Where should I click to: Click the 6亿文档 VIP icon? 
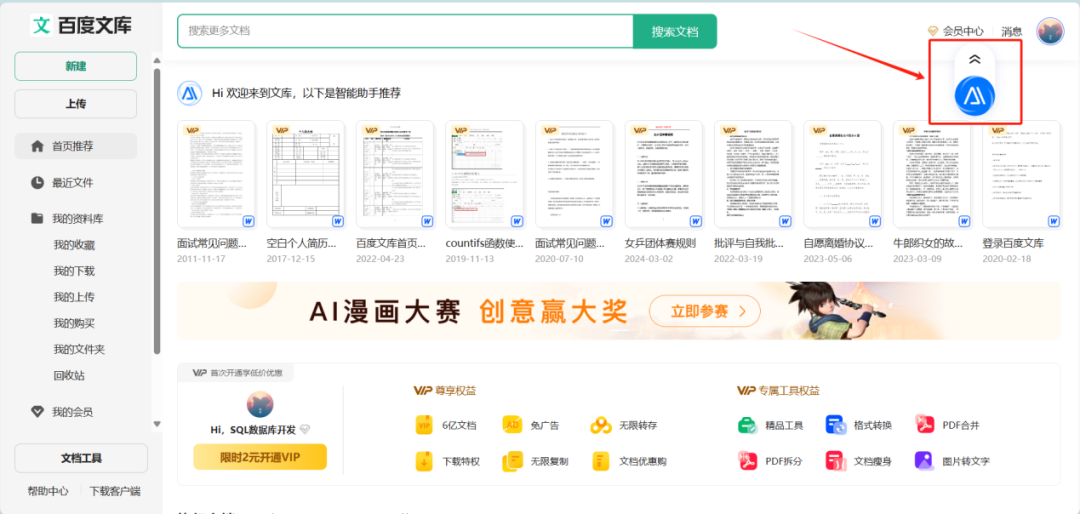424,425
